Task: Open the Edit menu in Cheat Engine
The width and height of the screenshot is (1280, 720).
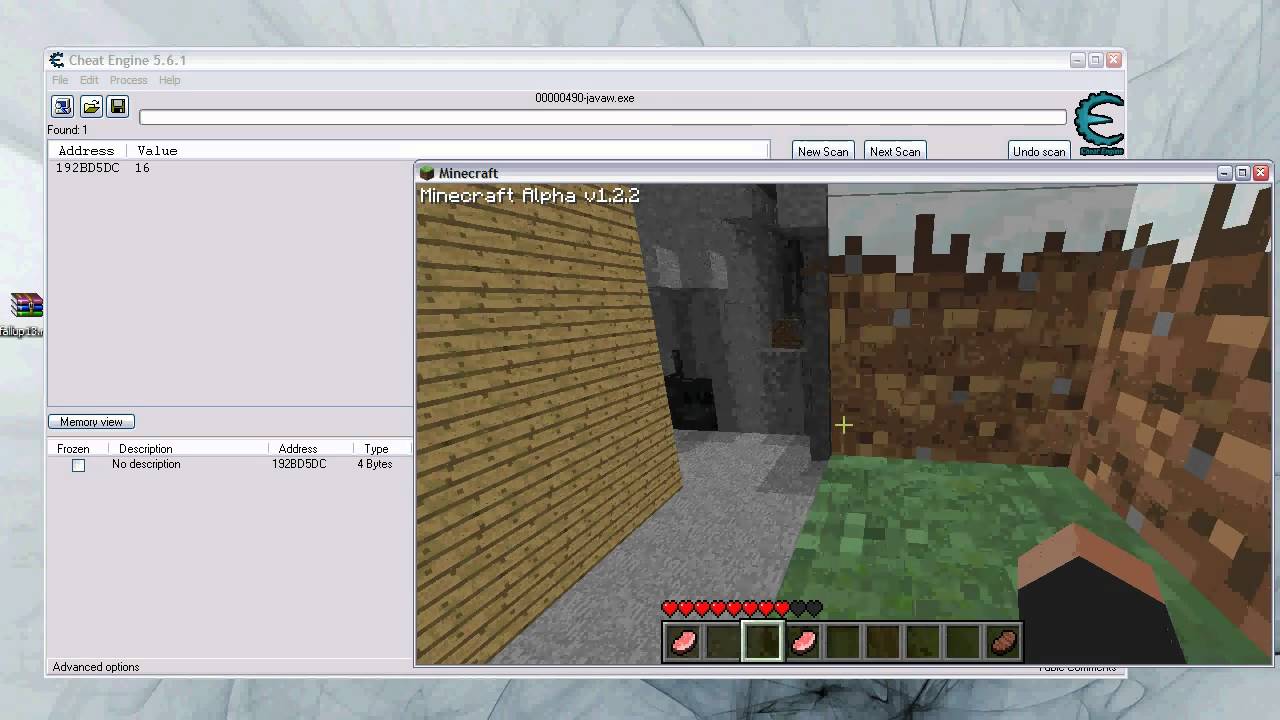Action: point(89,80)
